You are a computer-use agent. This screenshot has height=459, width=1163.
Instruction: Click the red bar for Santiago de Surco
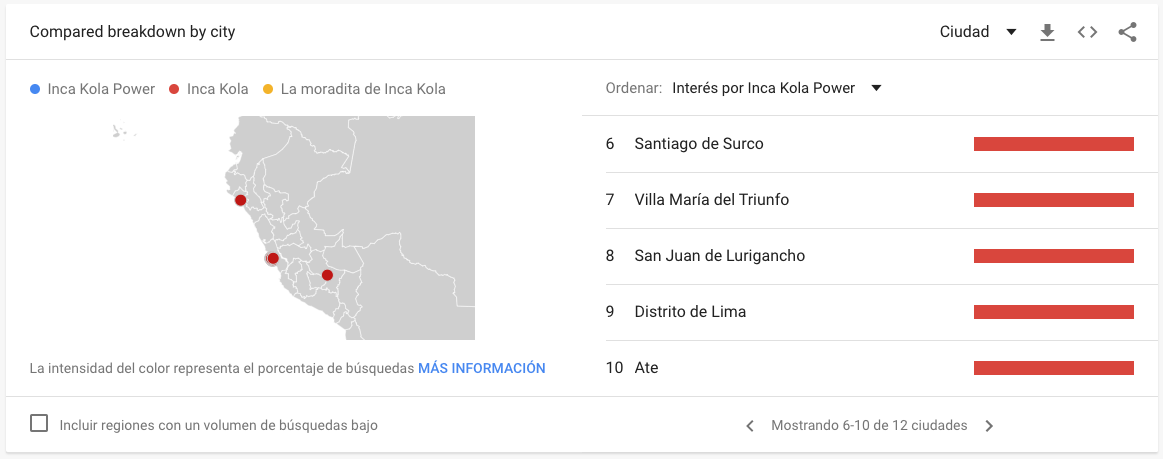click(x=1053, y=144)
